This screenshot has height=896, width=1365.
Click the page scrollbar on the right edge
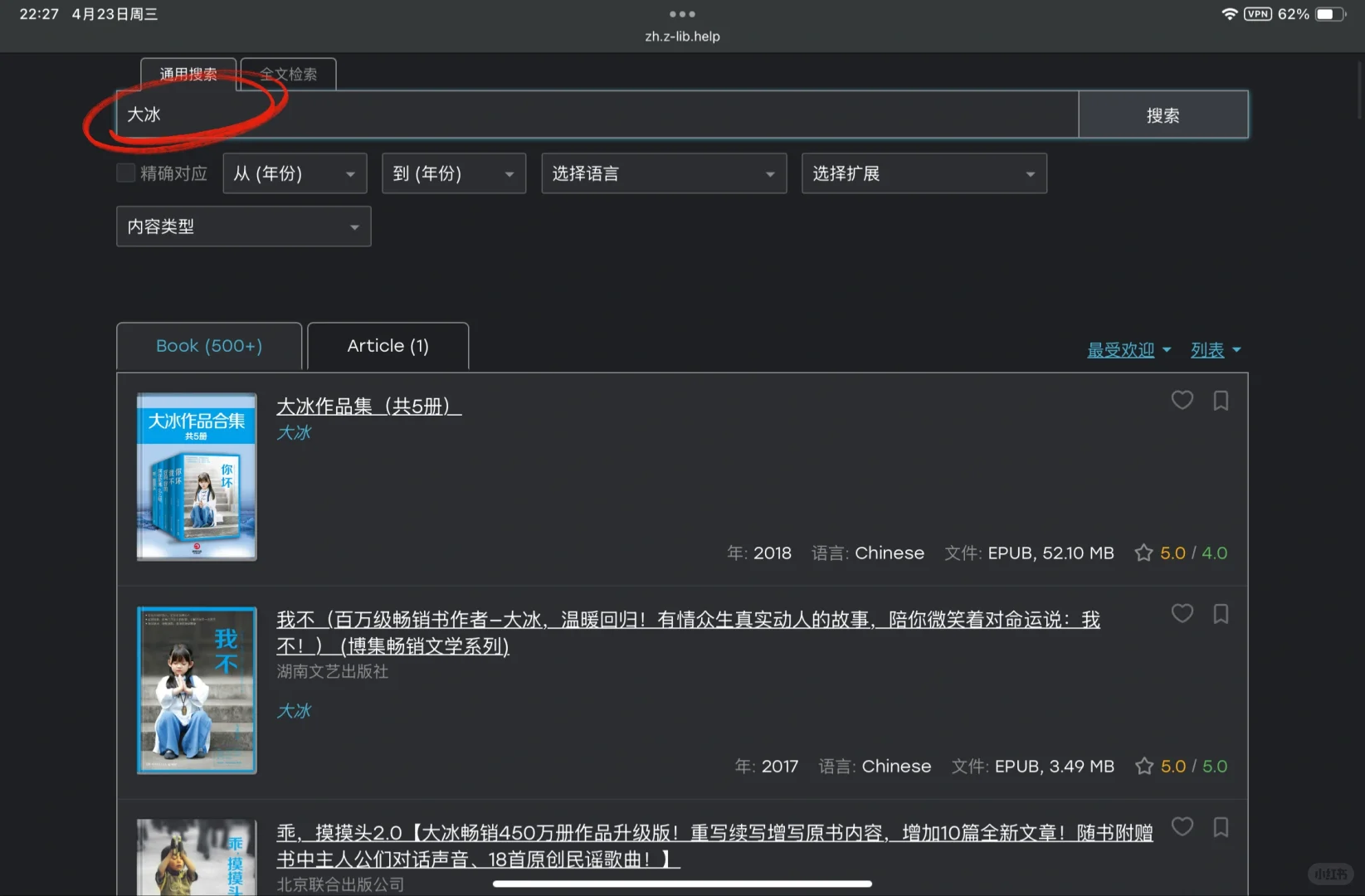click(1361, 91)
